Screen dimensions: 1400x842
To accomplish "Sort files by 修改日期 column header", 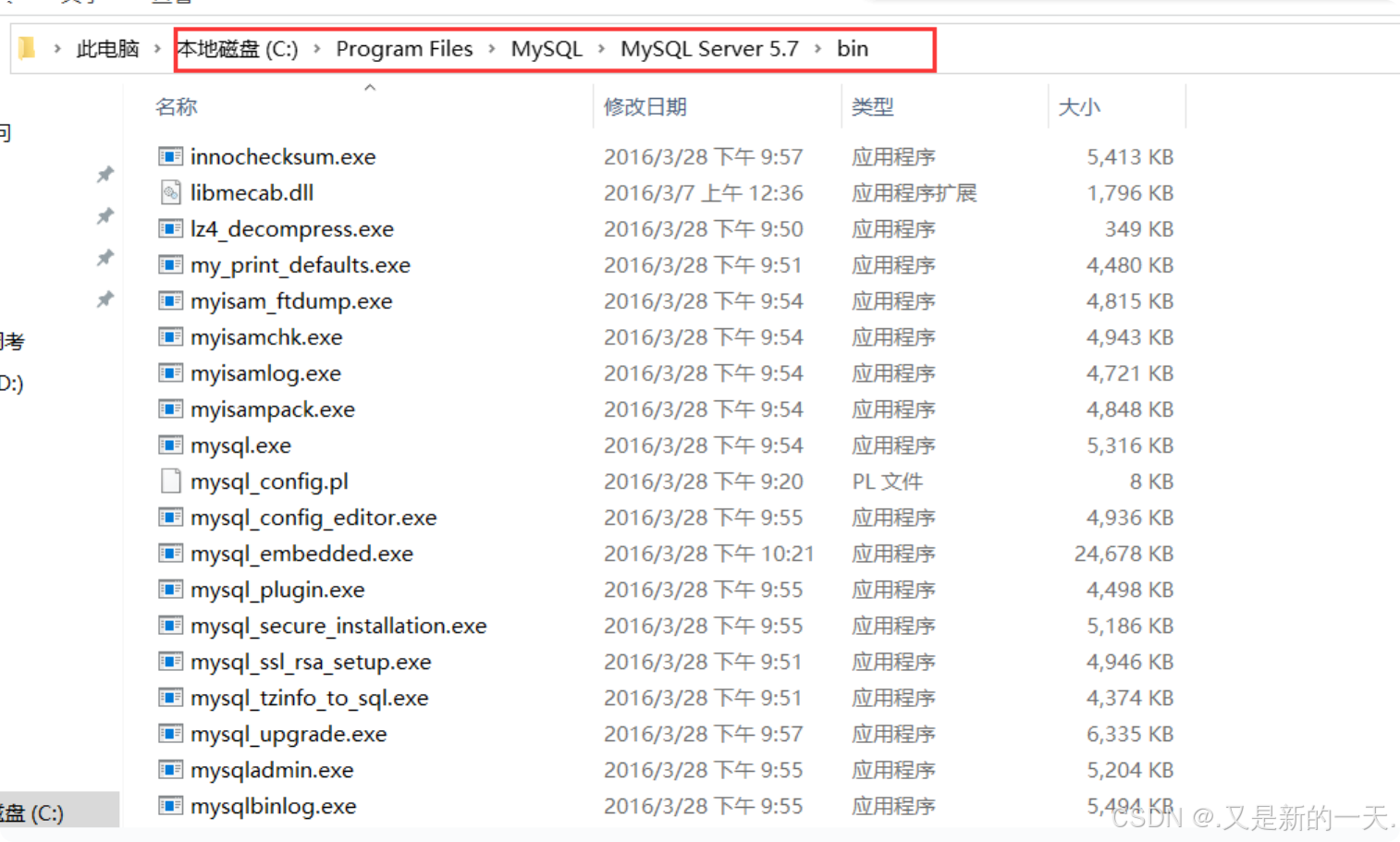I will pyautogui.click(x=645, y=106).
